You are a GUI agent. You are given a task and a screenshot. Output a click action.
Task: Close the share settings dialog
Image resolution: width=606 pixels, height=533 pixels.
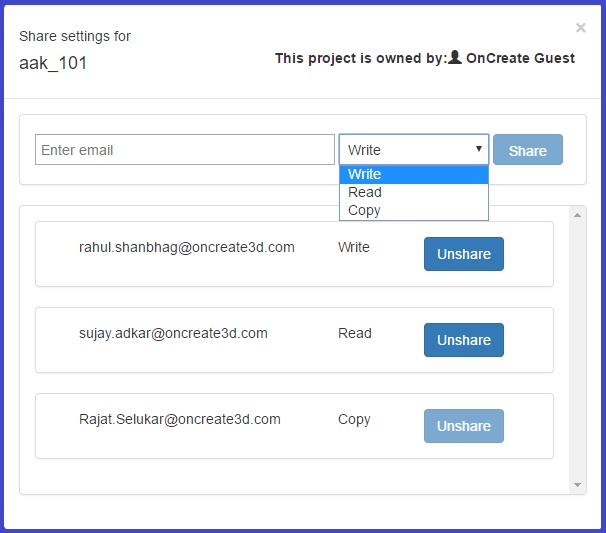coord(580,28)
